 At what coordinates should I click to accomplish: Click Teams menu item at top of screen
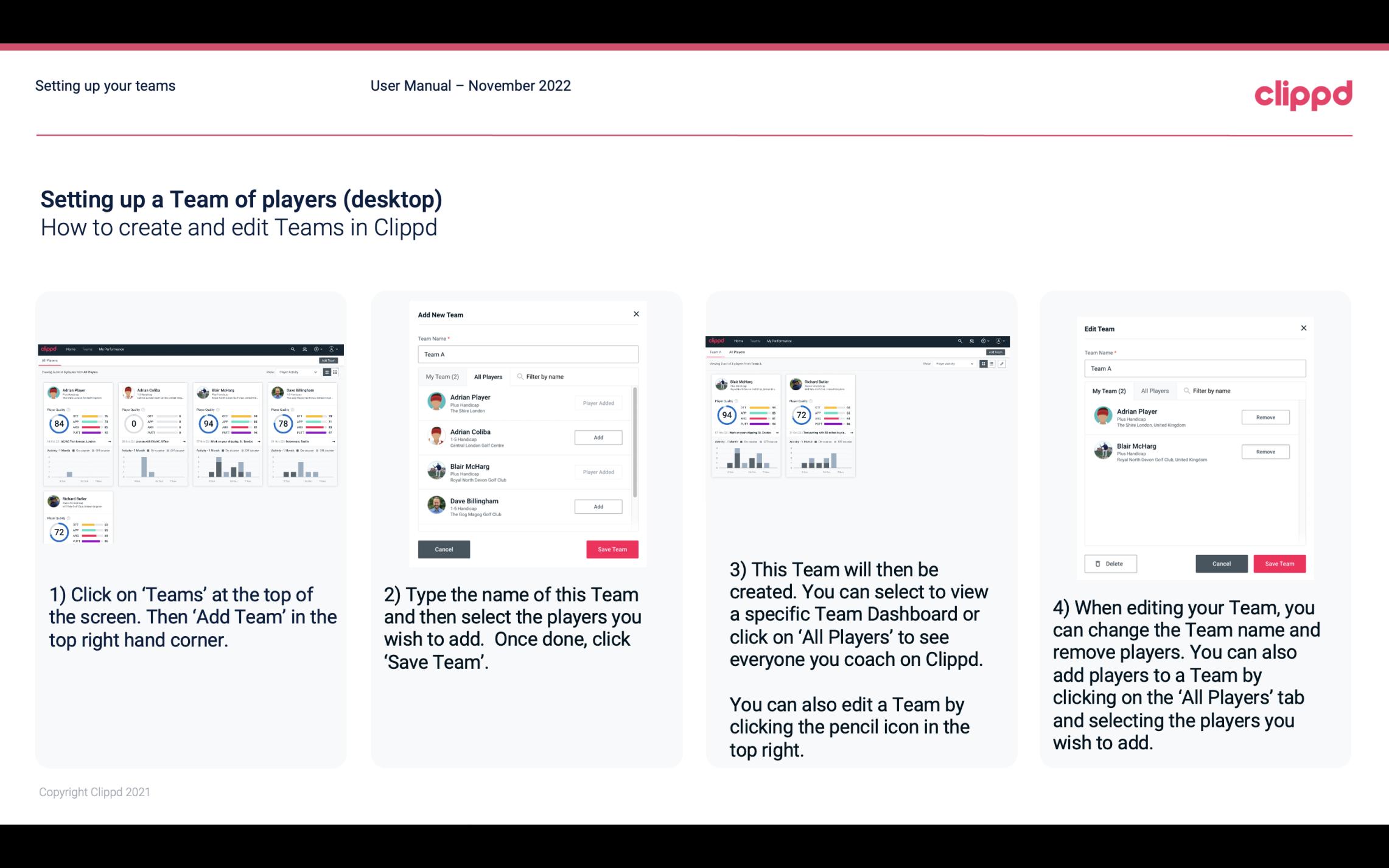click(87, 348)
